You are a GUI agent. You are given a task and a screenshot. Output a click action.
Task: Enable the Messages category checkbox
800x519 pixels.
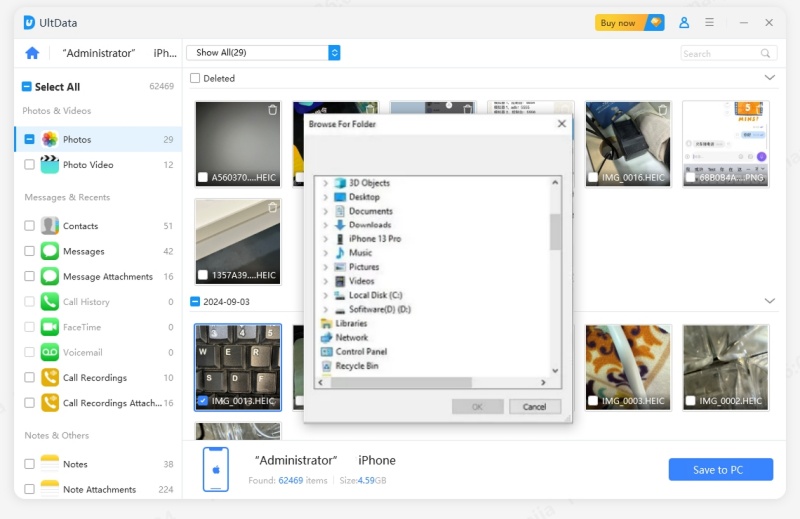click(29, 252)
